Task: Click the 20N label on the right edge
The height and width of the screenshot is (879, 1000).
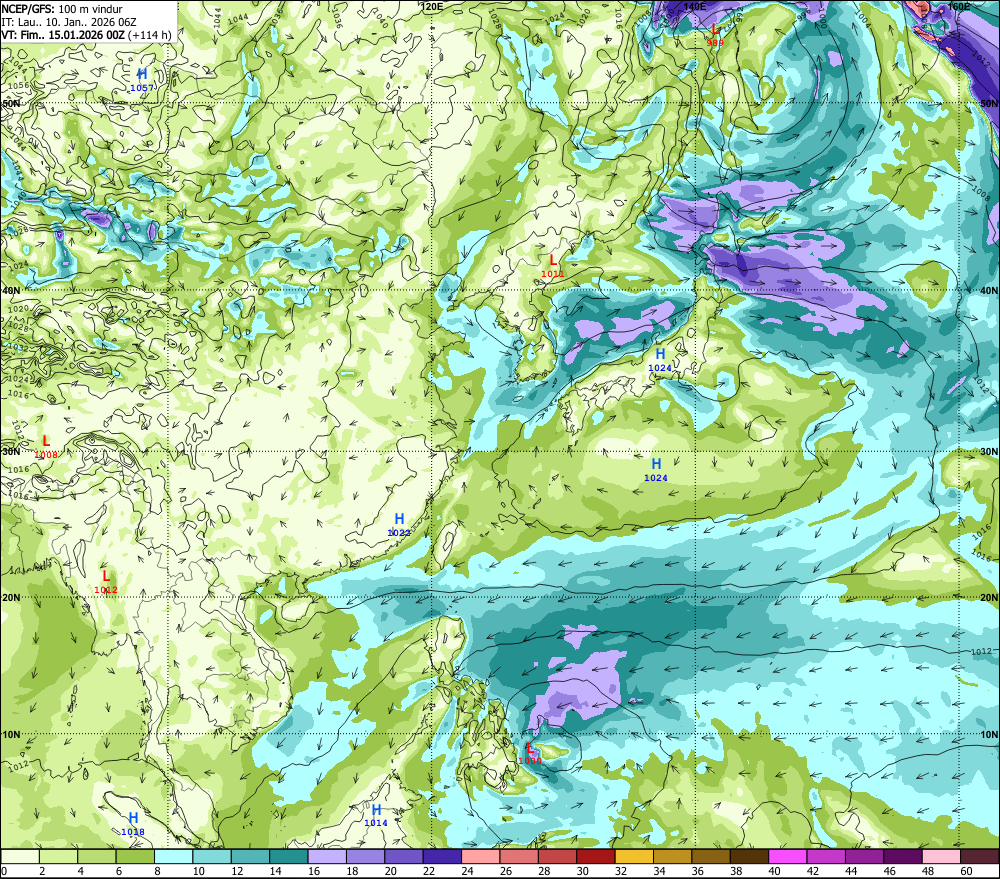Action: click(x=989, y=597)
